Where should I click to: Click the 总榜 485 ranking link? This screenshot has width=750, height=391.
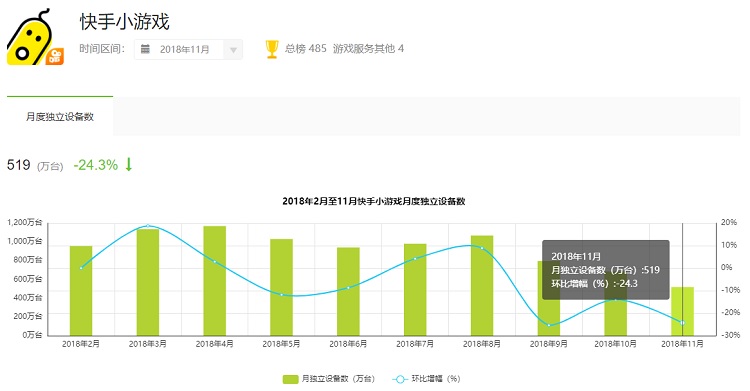click(x=306, y=48)
